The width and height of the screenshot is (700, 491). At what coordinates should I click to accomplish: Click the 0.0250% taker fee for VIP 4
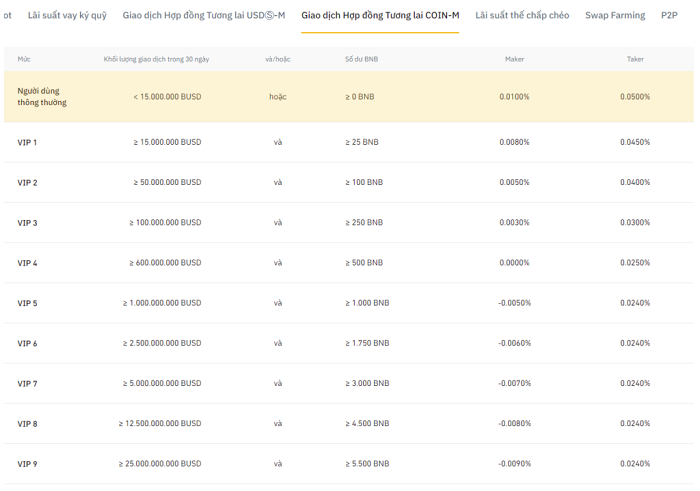(635, 262)
